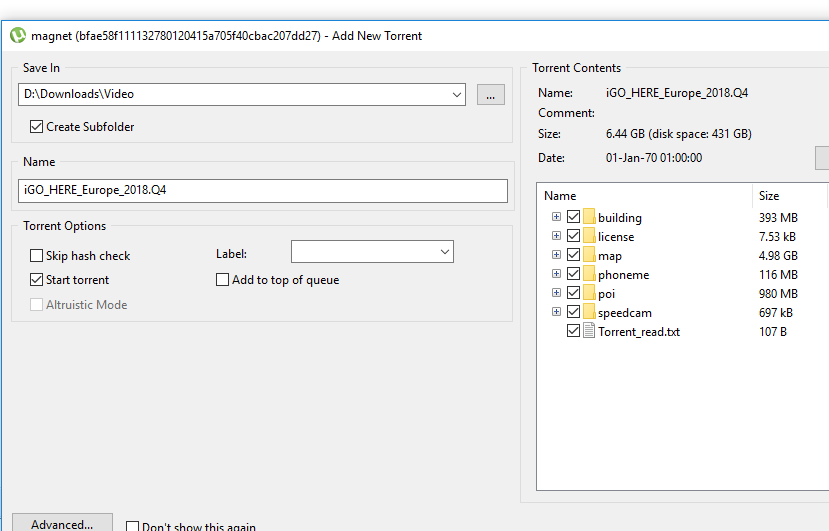Click torrent name iGO_HERE_Europe_2018.Q4 in contents info
This screenshot has width=829, height=531.
[x=677, y=93]
